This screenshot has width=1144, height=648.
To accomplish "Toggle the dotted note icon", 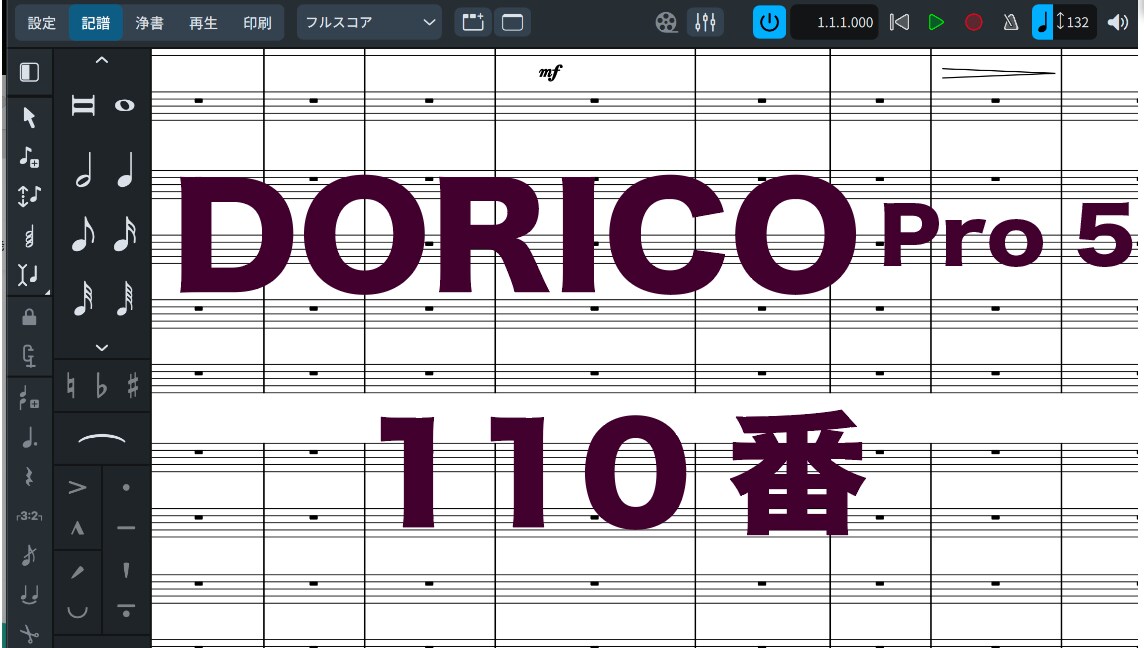I will tap(29, 439).
